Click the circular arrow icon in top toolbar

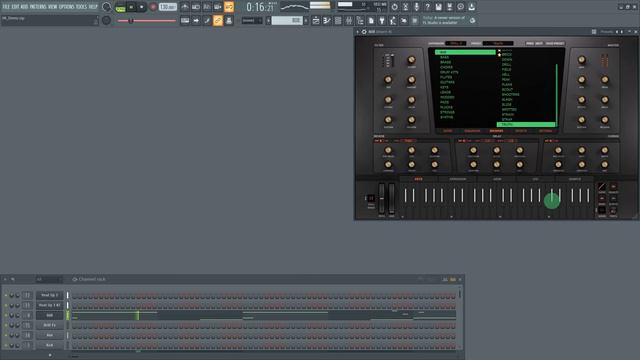(x=394, y=7)
